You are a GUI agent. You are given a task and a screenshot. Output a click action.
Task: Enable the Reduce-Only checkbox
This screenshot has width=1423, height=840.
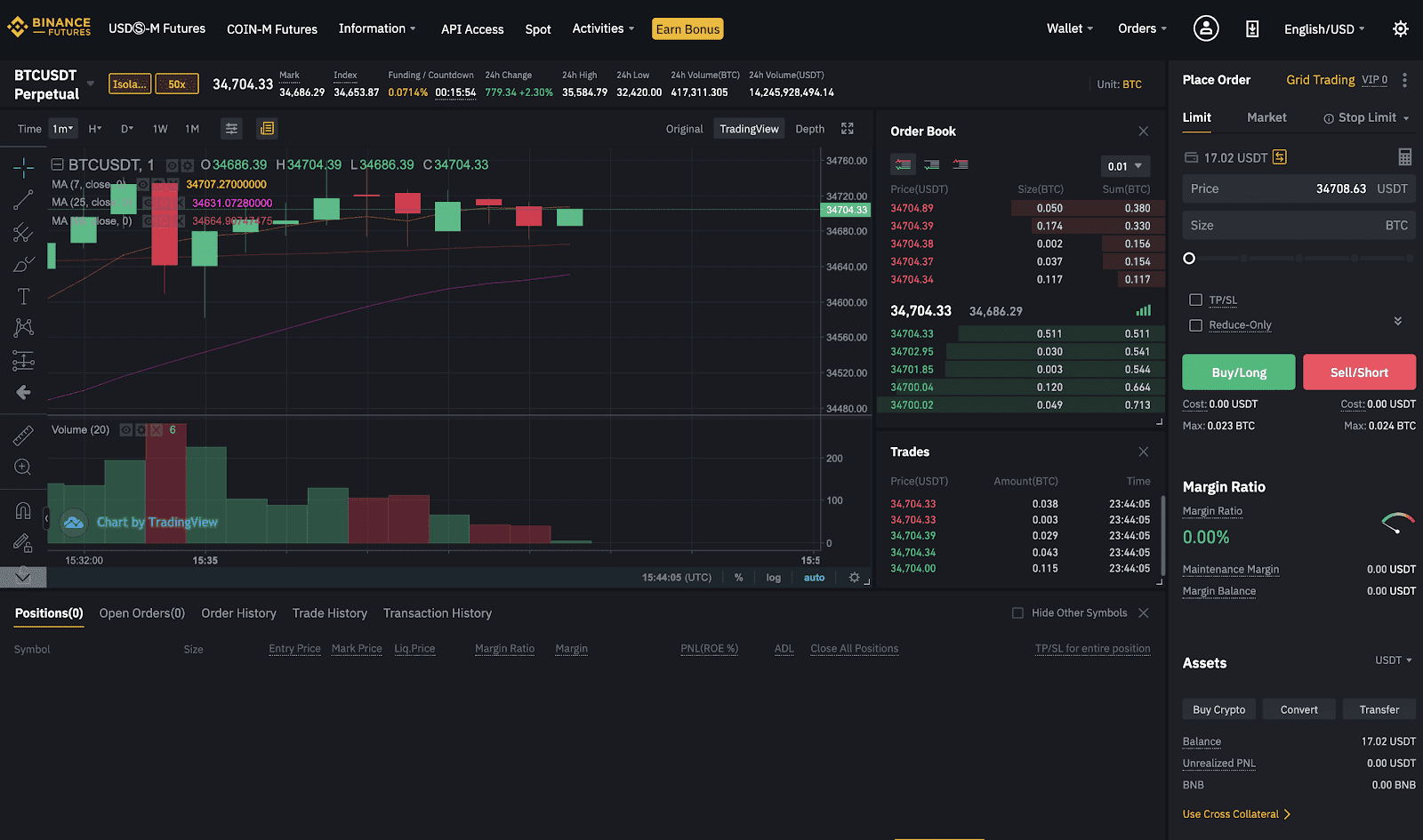(1196, 325)
